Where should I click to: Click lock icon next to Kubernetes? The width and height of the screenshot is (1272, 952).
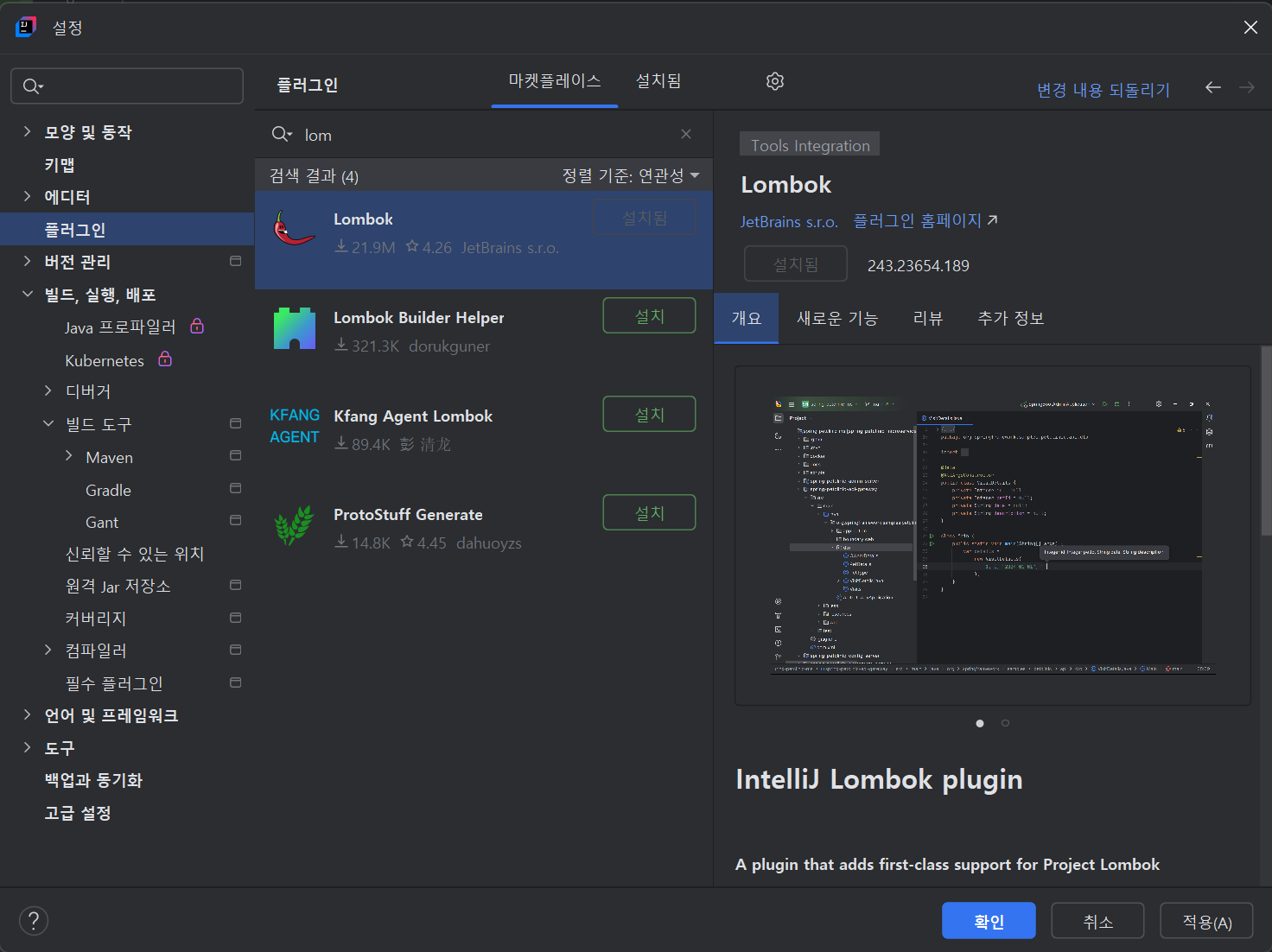click(165, 359)
